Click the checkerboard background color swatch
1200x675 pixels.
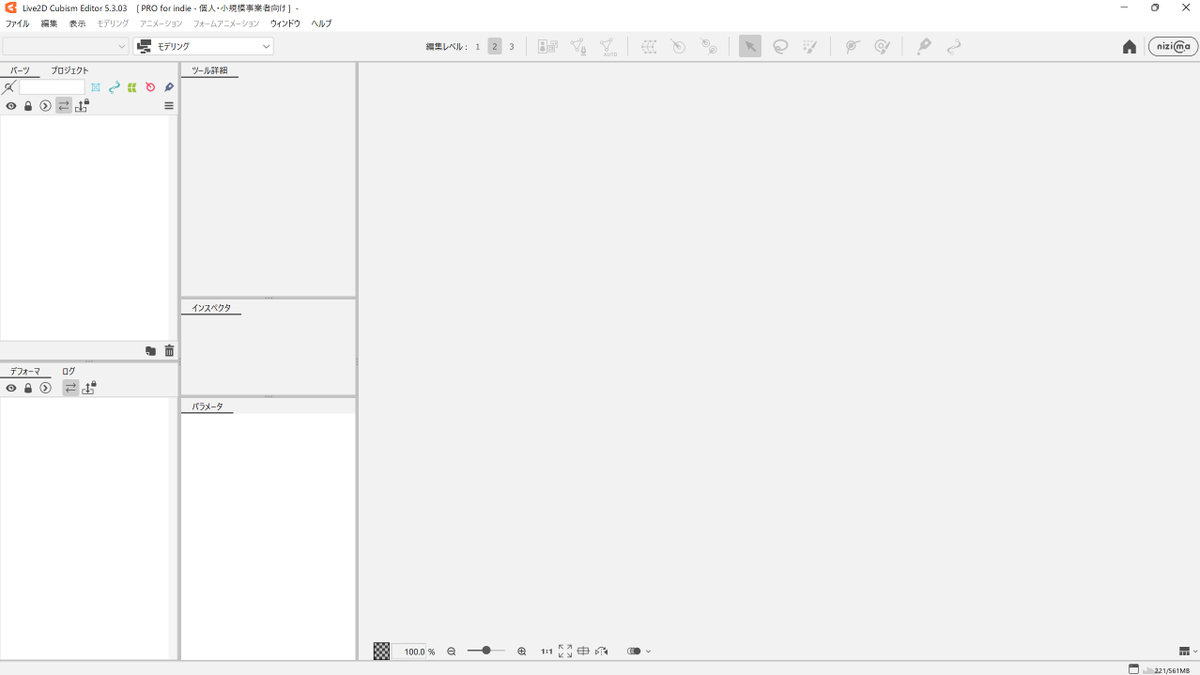coord(382,651)
